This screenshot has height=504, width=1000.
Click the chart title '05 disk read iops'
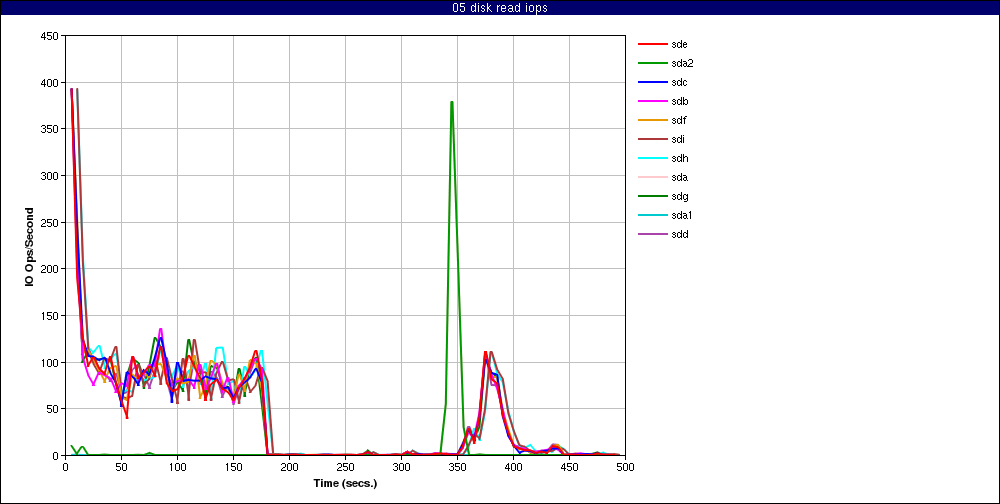(499, 8)
